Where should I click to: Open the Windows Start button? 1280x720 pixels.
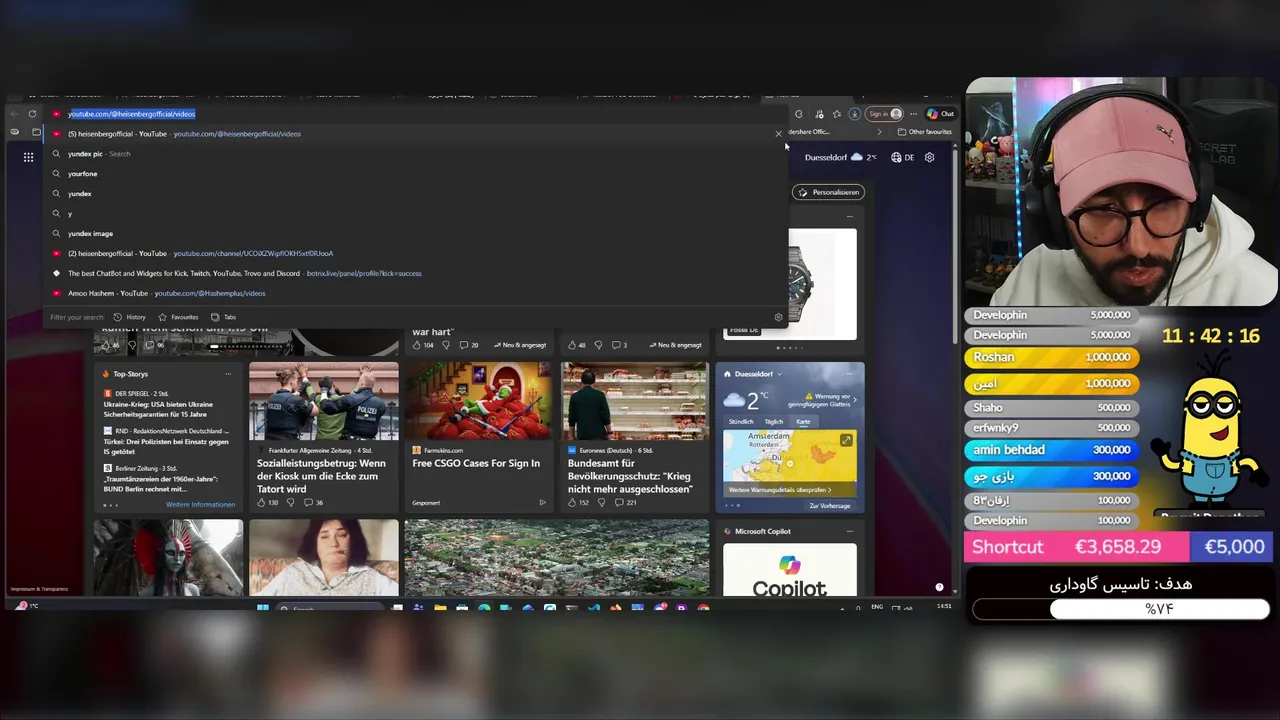(263, 608)
